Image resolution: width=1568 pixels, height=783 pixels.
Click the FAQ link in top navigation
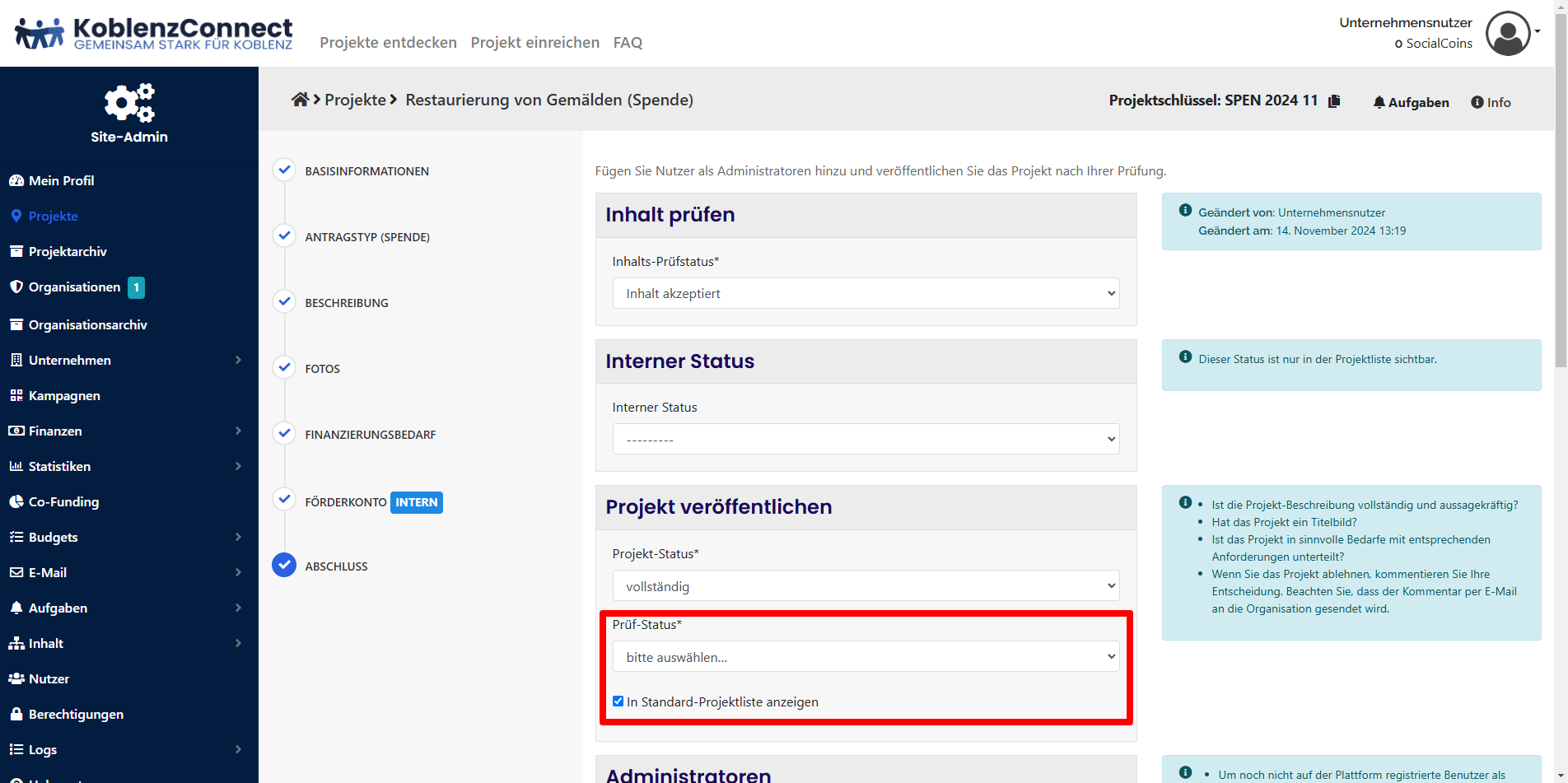coord(628,43)
